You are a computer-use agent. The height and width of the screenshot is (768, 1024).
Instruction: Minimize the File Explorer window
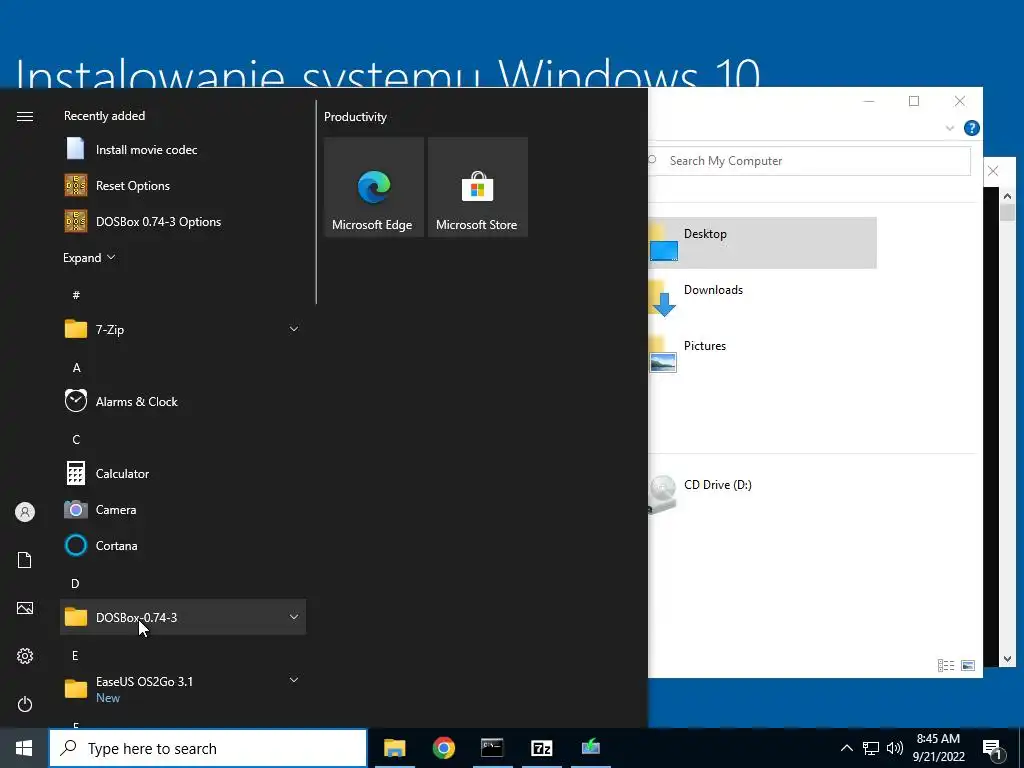pyautogui.click(x=869, y=101)
